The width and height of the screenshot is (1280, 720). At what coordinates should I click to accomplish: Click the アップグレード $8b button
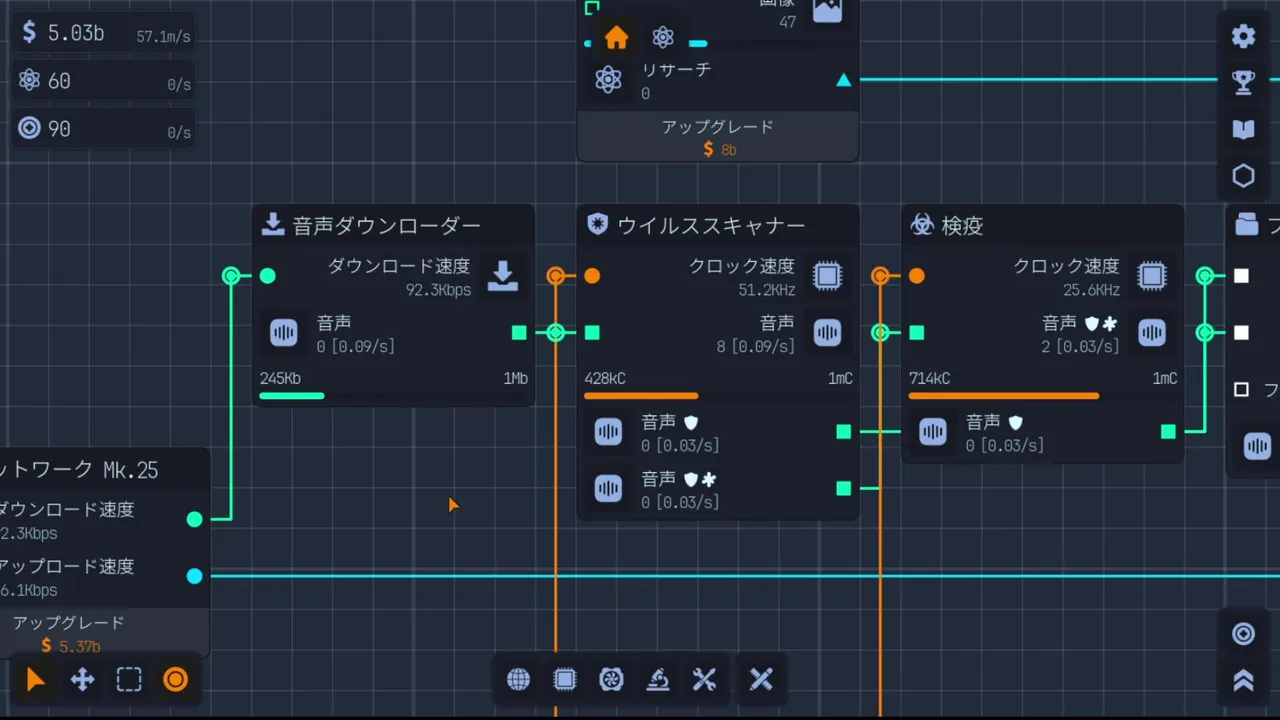718,137
